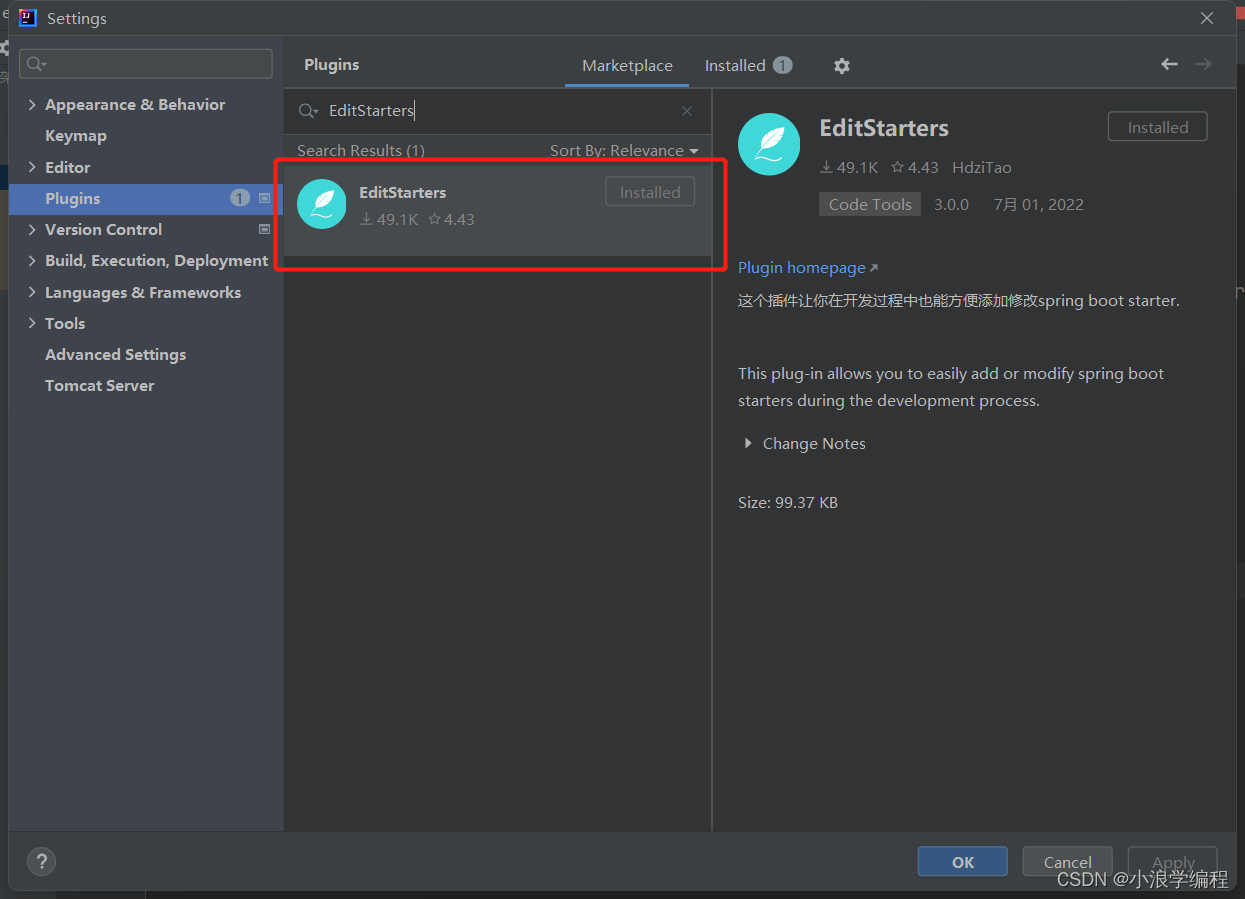The height and width of the screenshot is (899, 1245).
Task: Click the Apply button
Action: [x=1173, y=862]
